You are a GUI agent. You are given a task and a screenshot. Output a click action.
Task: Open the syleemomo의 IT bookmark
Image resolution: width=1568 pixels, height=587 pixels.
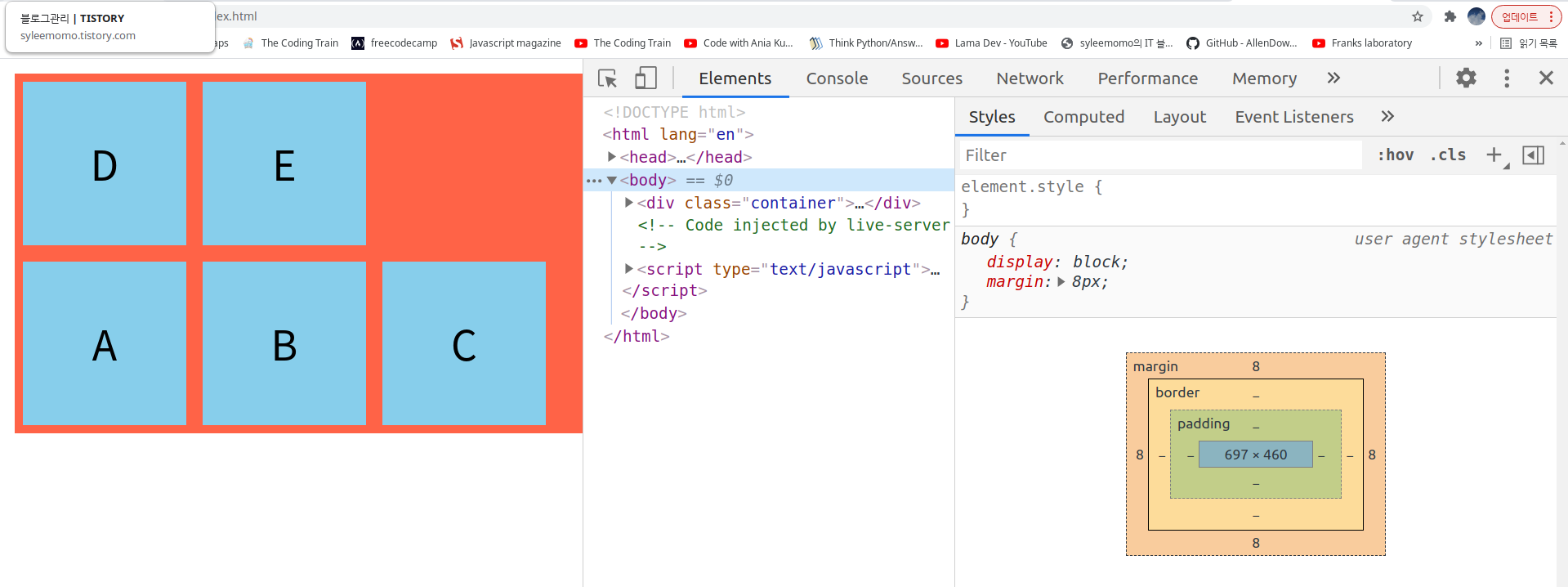tap(1117, 43)
